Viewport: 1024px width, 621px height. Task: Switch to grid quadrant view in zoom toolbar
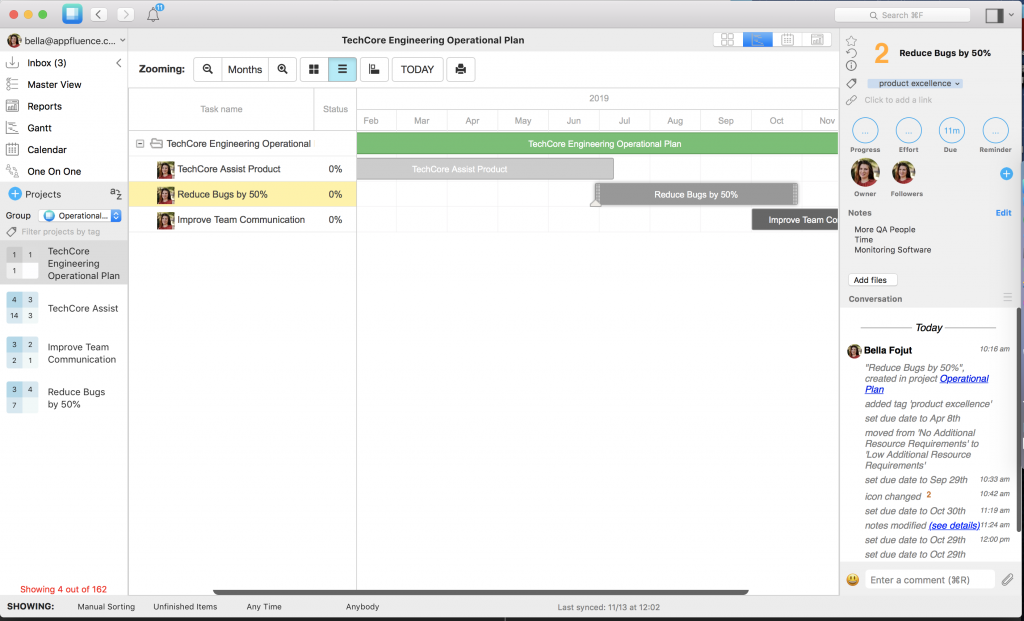(316, 69)
